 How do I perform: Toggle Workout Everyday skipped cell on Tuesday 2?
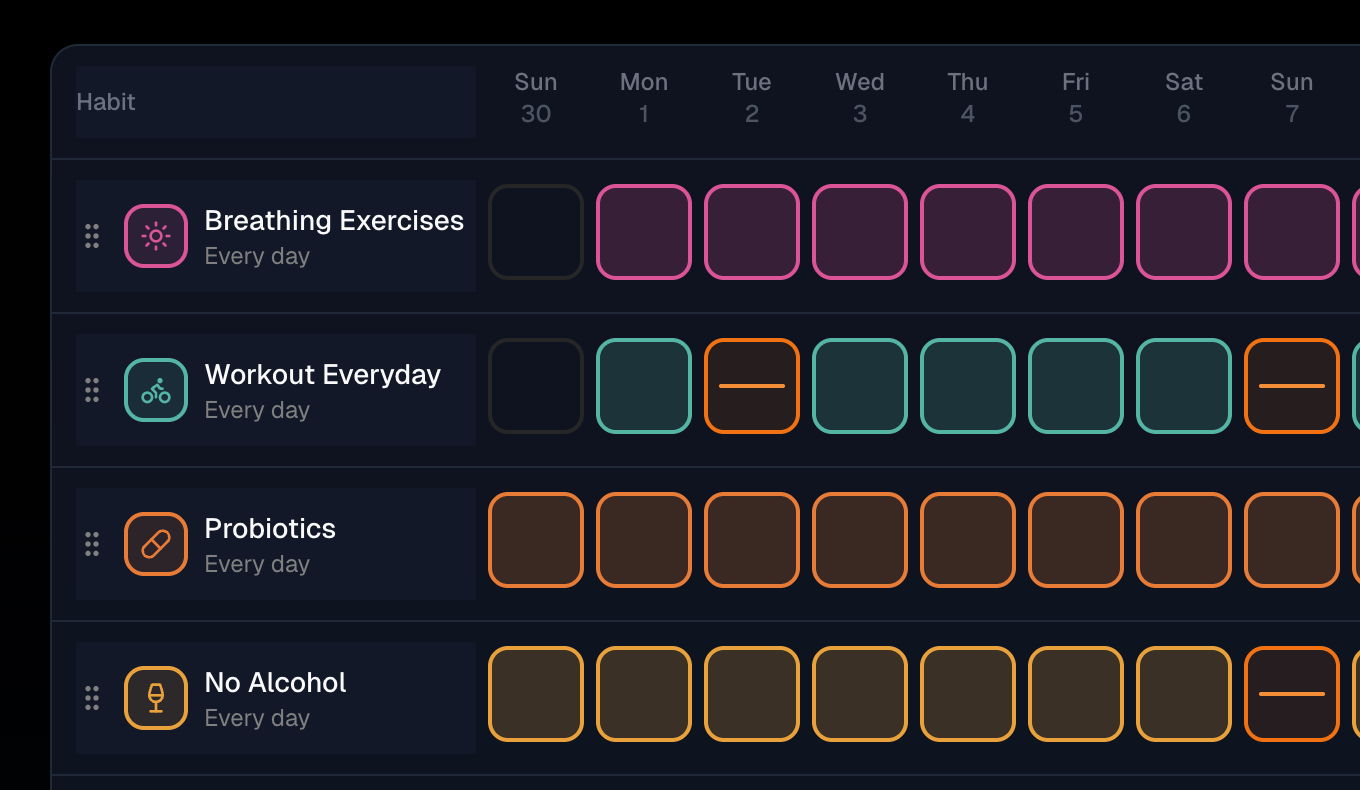click(x=752, y=386)
